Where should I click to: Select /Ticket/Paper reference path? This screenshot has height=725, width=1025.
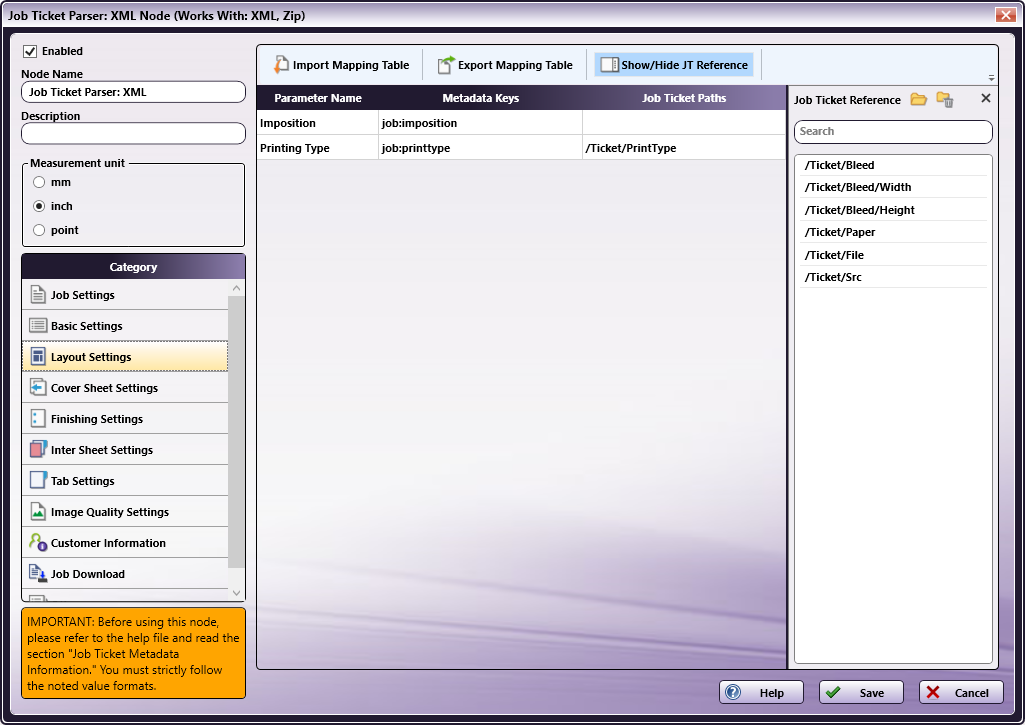(893, 232)
